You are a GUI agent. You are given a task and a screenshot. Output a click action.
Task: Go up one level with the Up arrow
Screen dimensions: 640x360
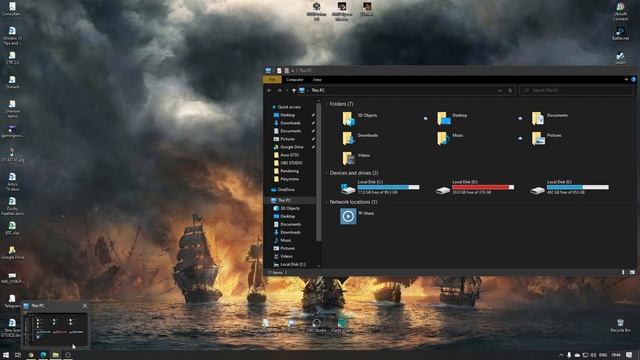(293, 90)
